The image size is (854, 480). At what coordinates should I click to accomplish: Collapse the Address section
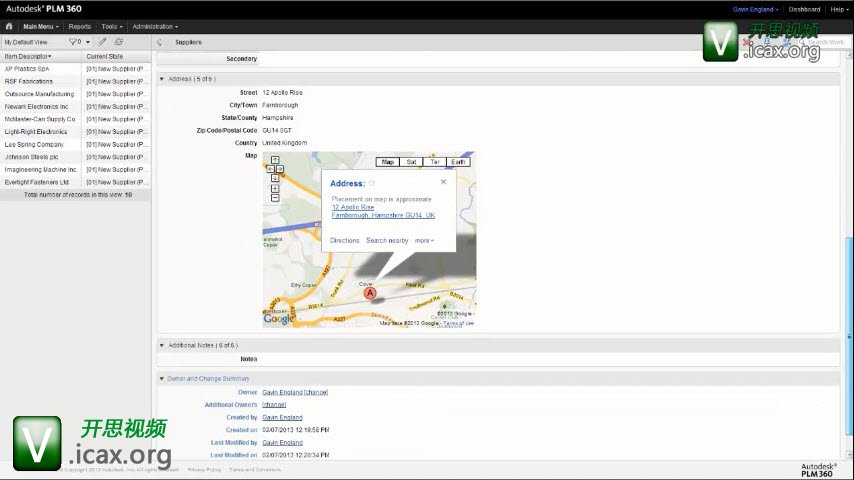[x=162, y=79]
